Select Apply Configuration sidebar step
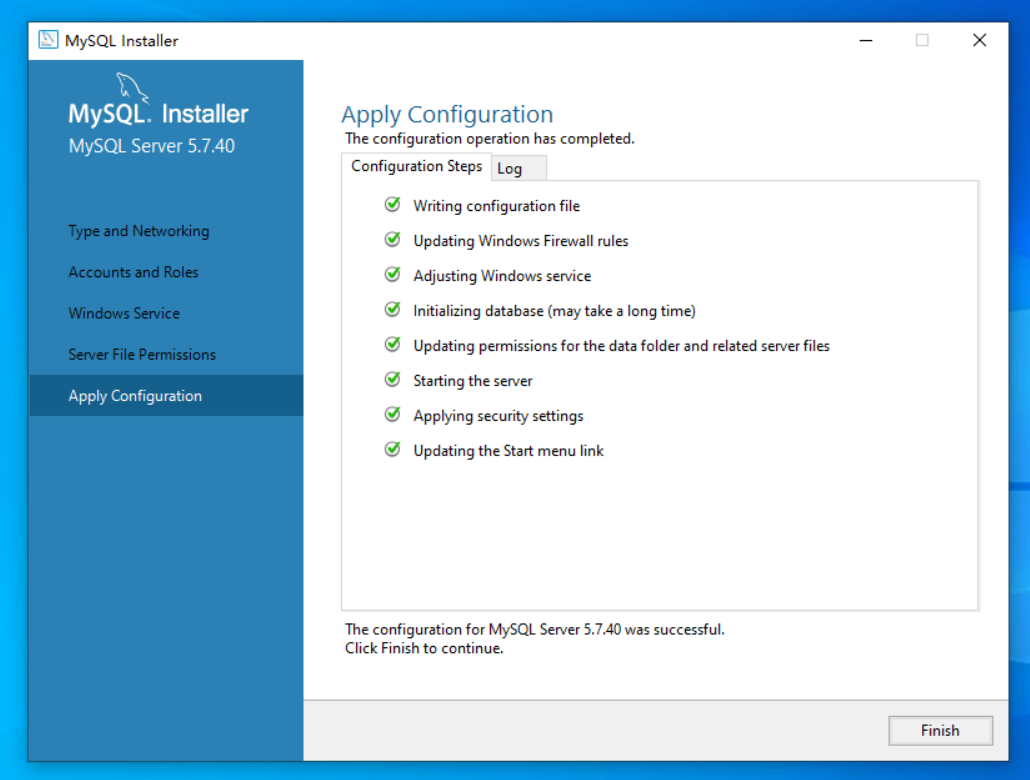Screen dimensions: 1030x780 (x=166, y=396)
